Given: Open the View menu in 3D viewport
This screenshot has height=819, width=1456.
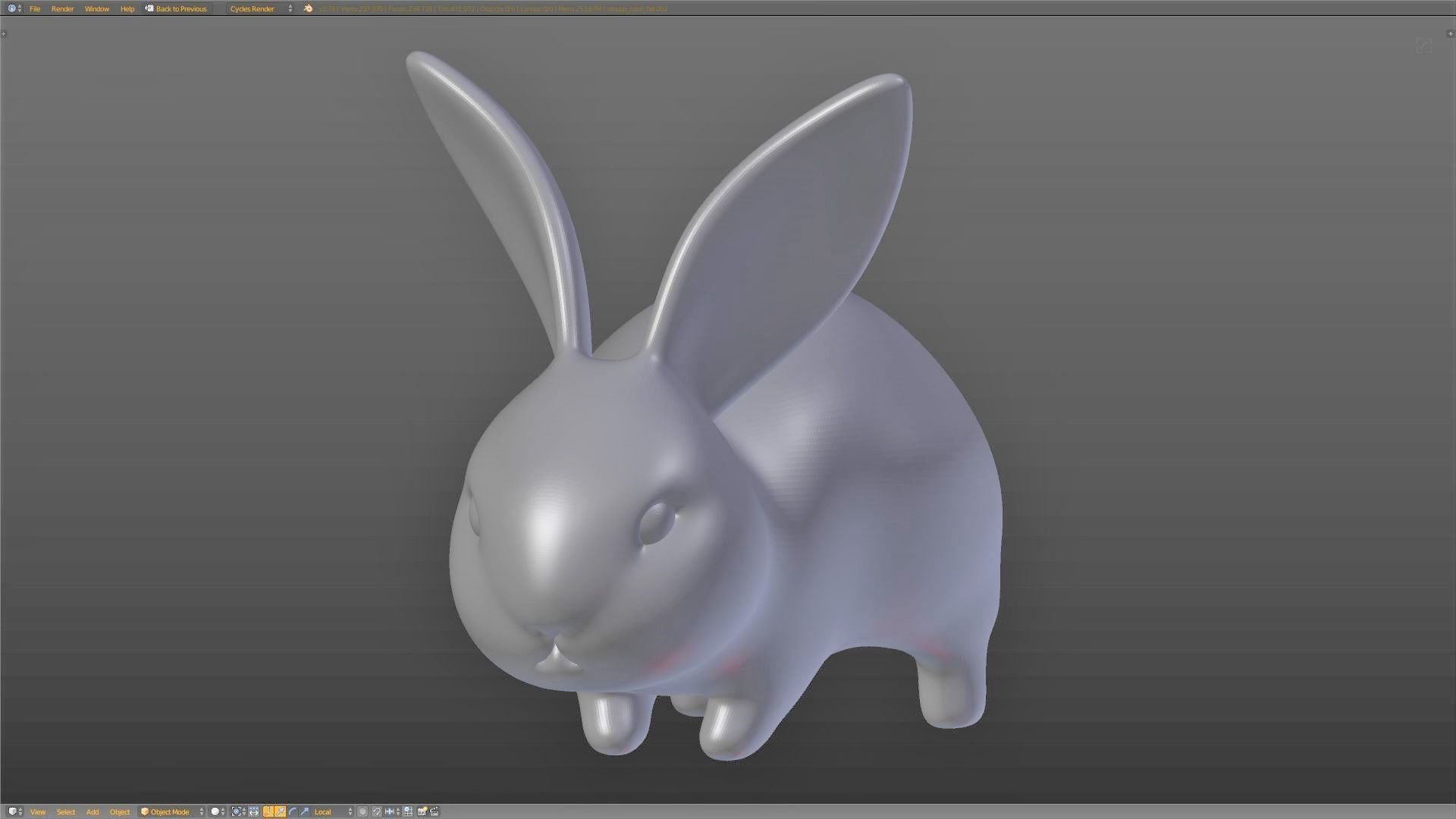Looking at the screenshot, I should (38, 811).
